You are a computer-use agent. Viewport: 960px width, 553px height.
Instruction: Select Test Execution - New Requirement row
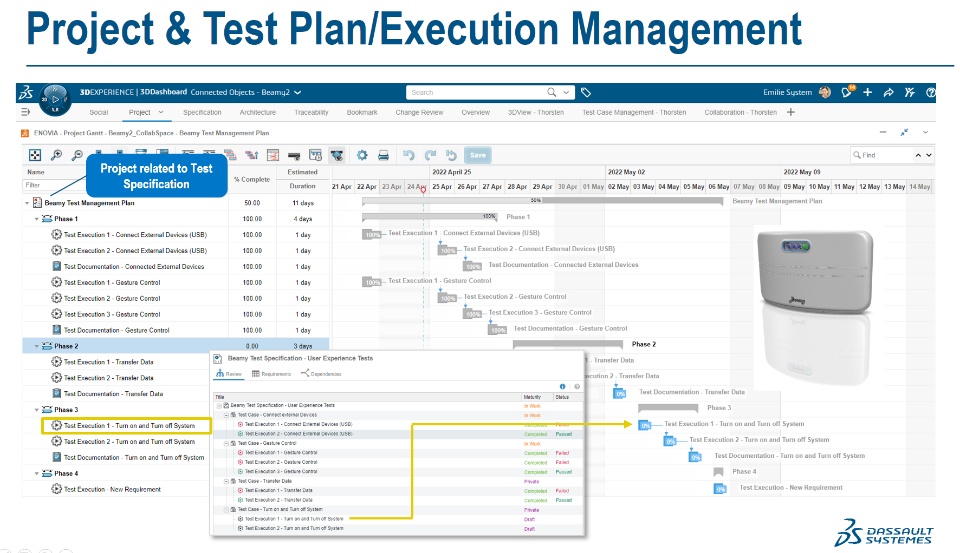point(116,489)
